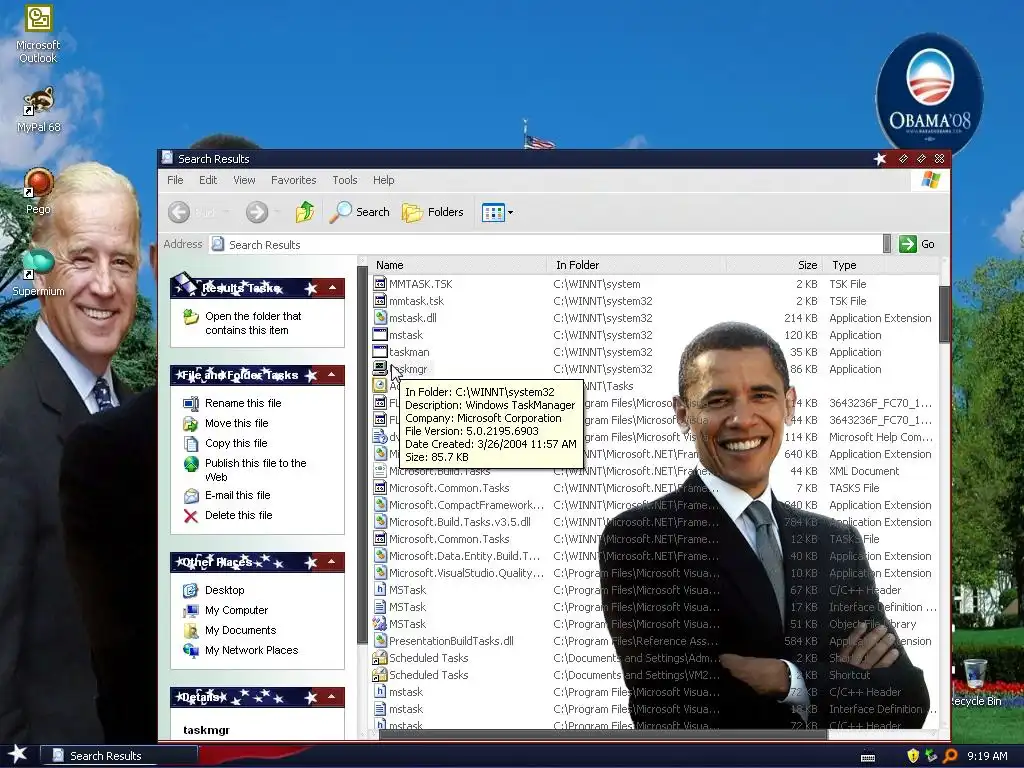
Task: Click Publish this file to the Web
Action: [x=255, y=470]
